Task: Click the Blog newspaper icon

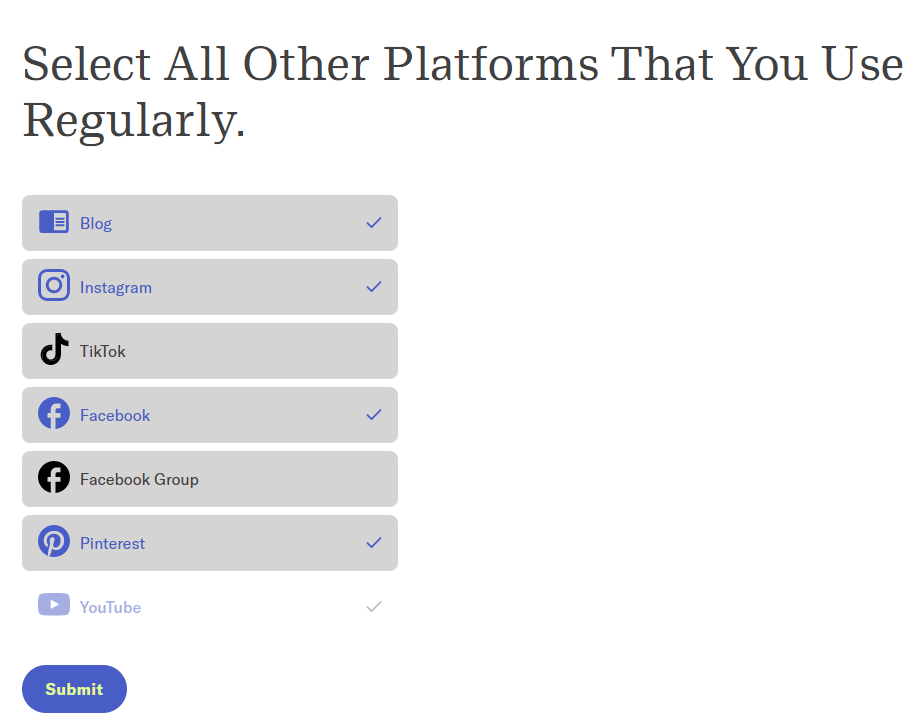Action: click(54, 222)
